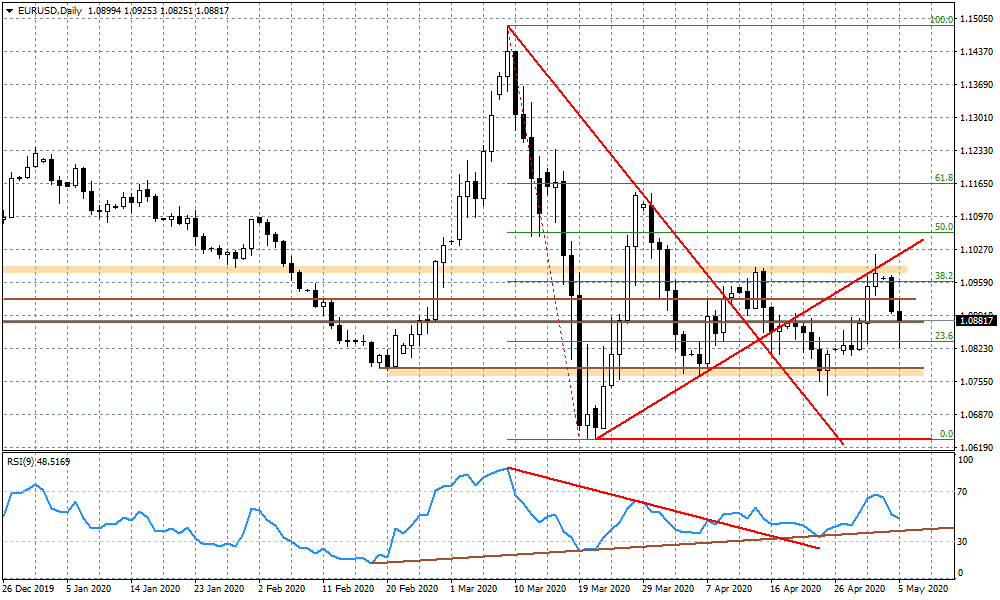The image size is (1000, 600).
Task: Click price axis value 1.14370
Action: pos(976,52)
